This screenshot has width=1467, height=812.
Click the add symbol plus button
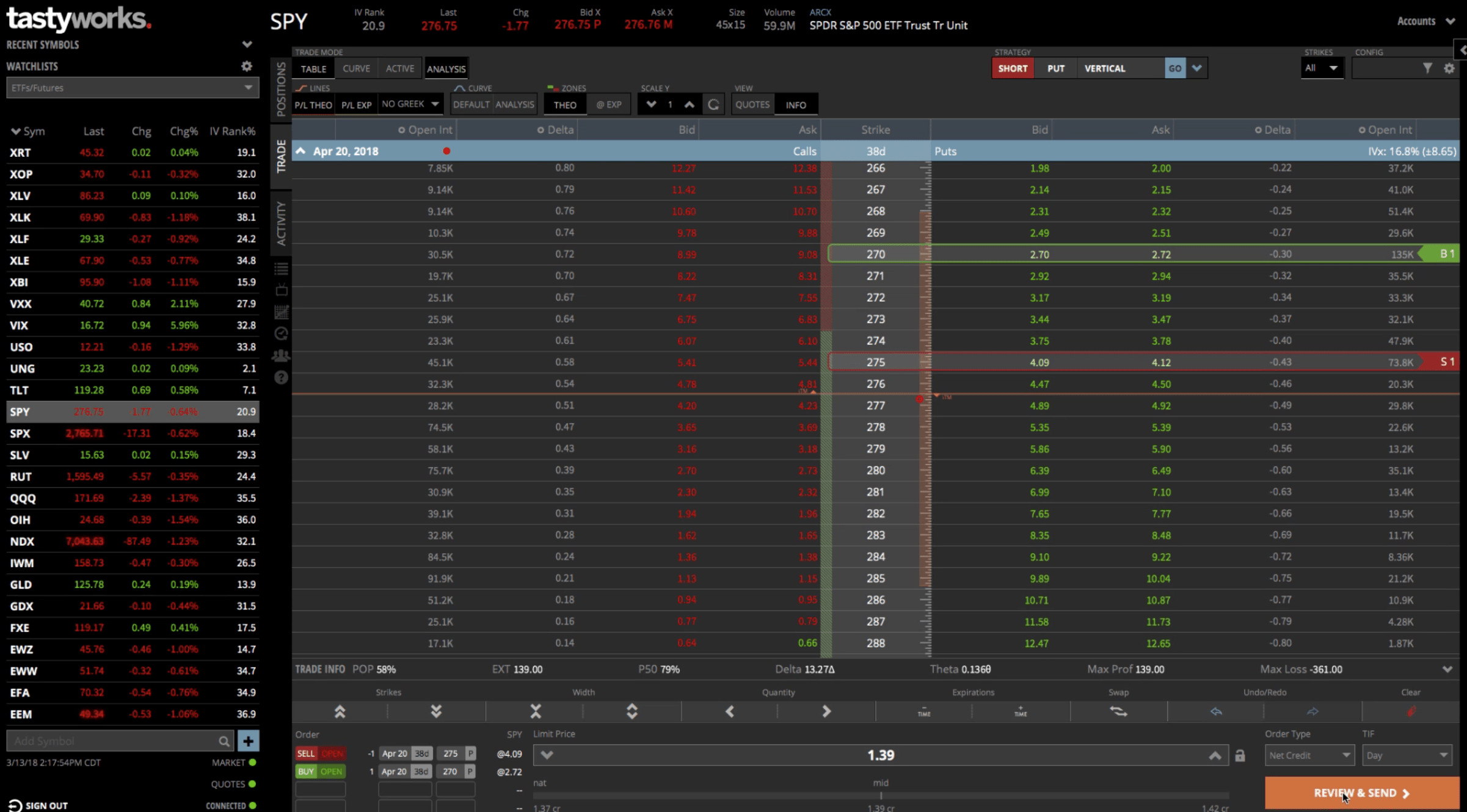pos(248,741)
